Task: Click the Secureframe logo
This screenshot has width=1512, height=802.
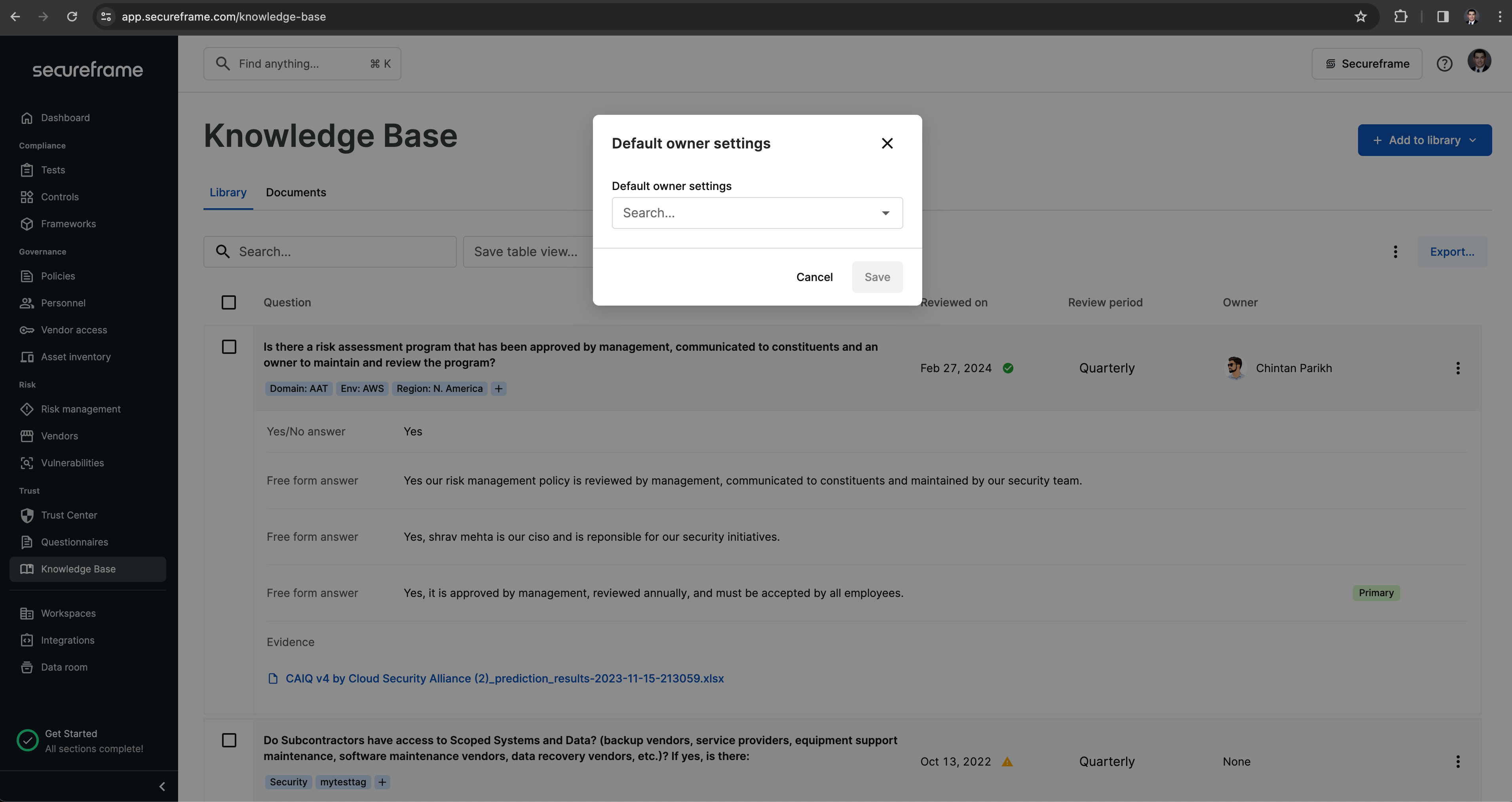Action: tap(87, 70)
